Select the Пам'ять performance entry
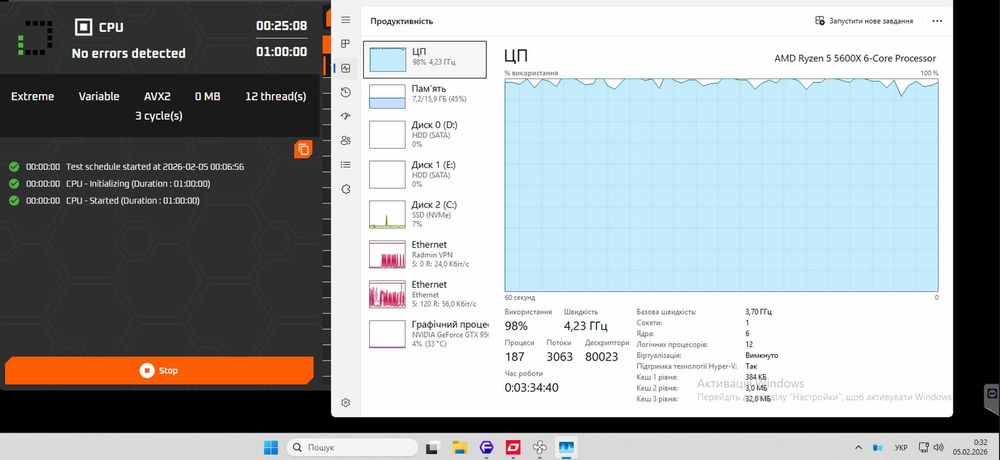The image size is (1000, 460). pyautogui.click(x=425, y=96)
